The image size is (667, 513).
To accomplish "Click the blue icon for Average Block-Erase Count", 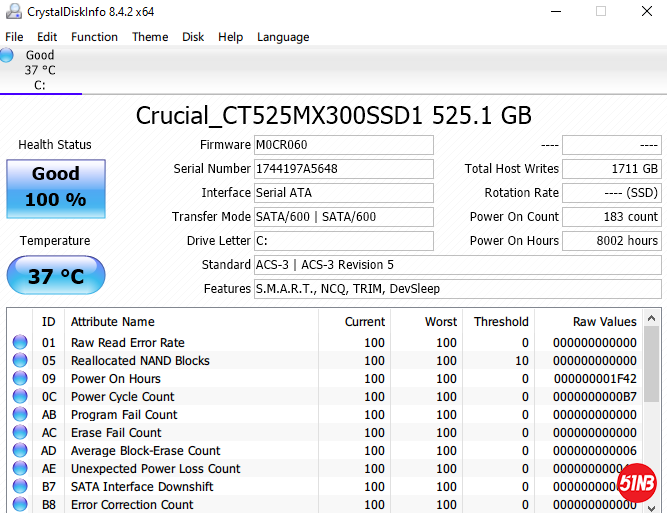I will 20,451.
